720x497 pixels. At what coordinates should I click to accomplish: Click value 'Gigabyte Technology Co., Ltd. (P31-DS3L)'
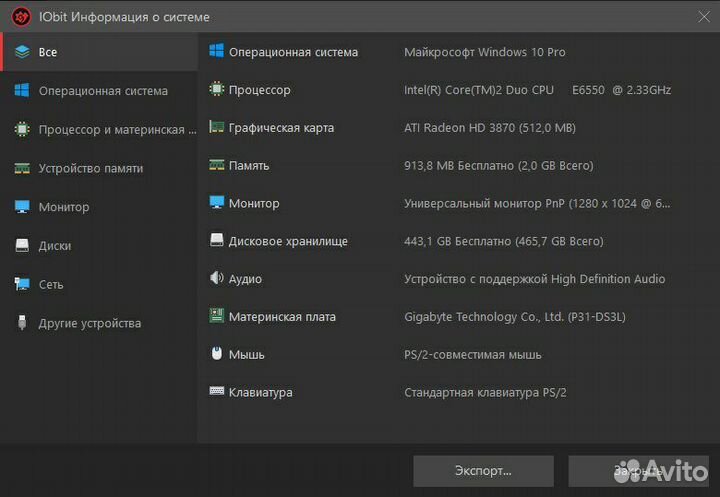(x=514, y=316)
